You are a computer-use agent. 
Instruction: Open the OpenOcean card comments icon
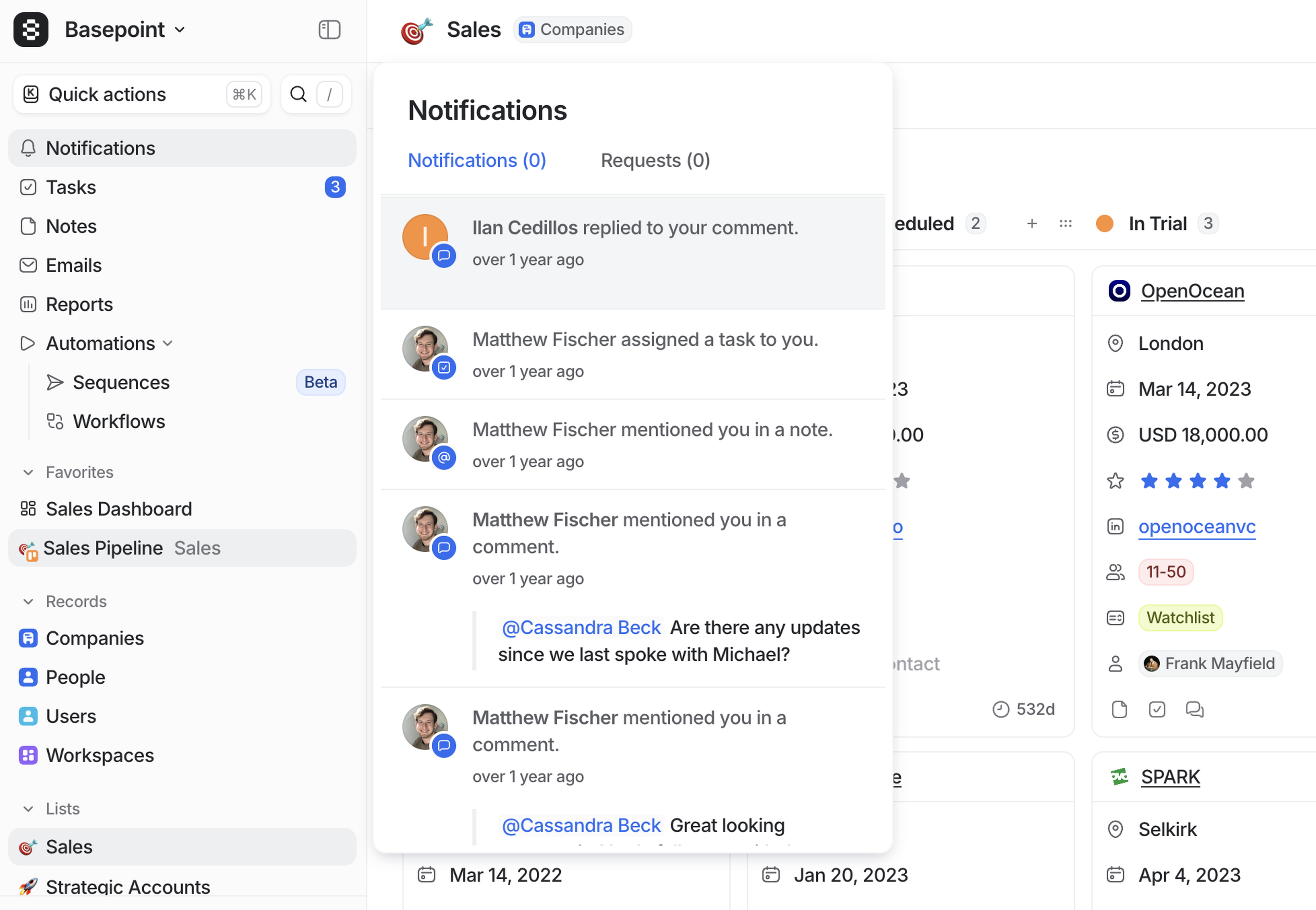click(1194, 709)
